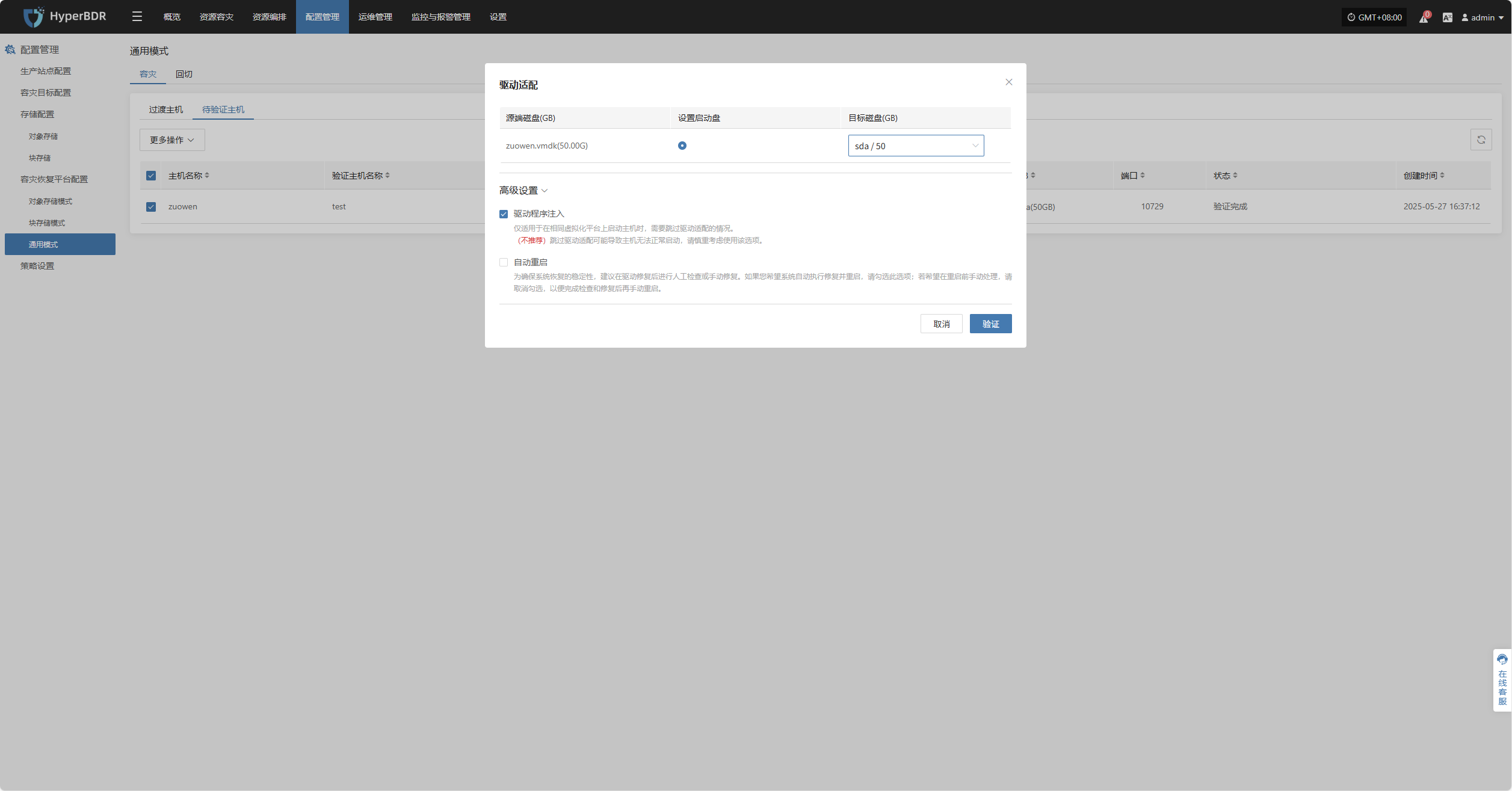Switch to the failback (回切) tab

184,74
